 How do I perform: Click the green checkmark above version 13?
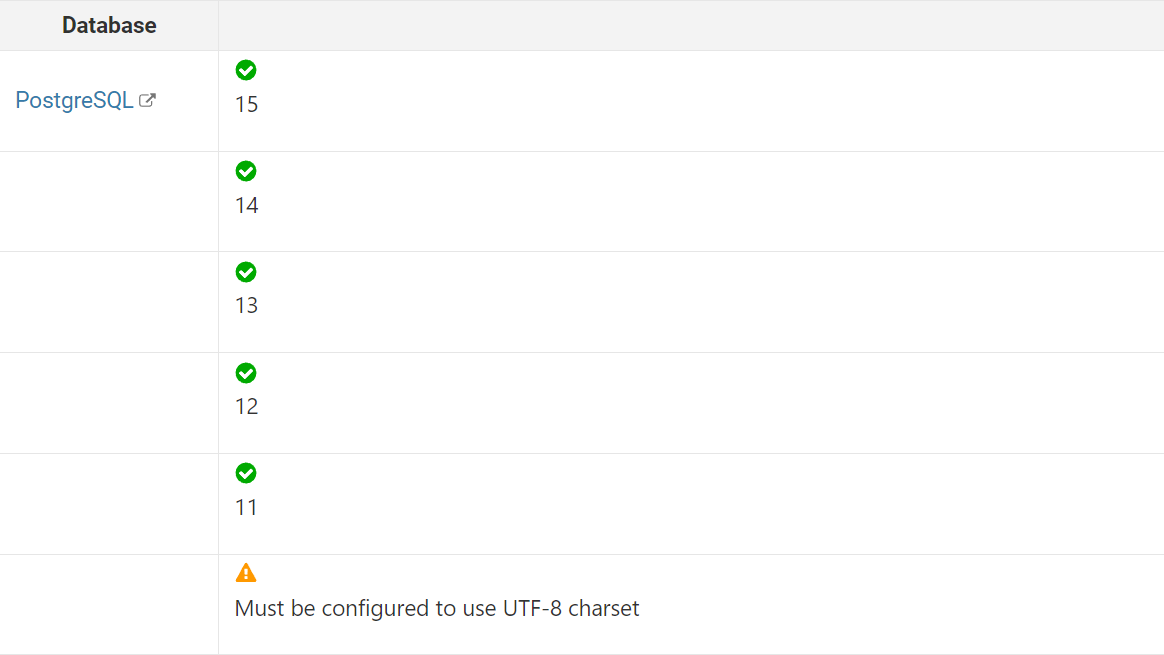click(246, 273)
